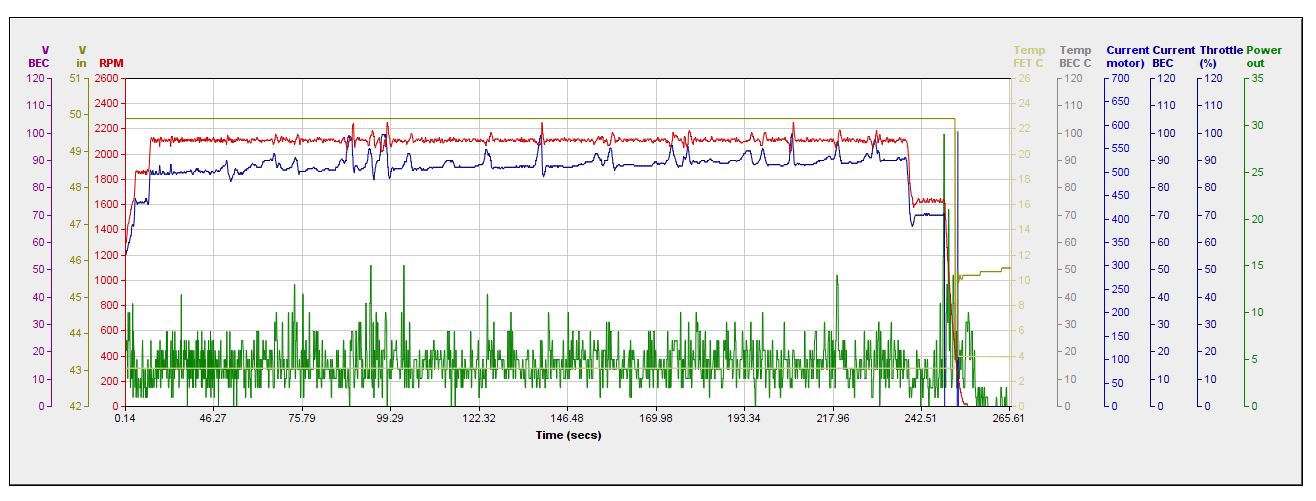
Task: Click the green Power out axis title
Action: (1264, 56)
